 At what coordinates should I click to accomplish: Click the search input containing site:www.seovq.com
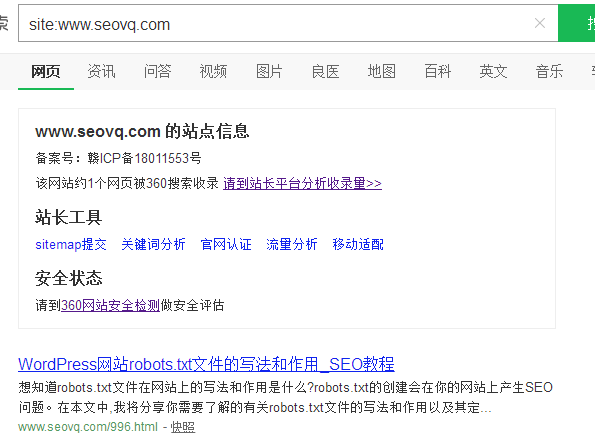coord(288,24)
